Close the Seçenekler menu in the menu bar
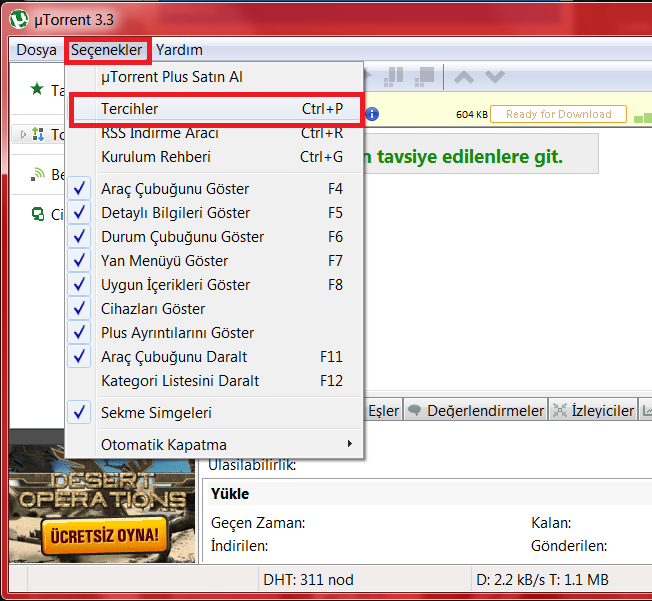 click(107, 50)
